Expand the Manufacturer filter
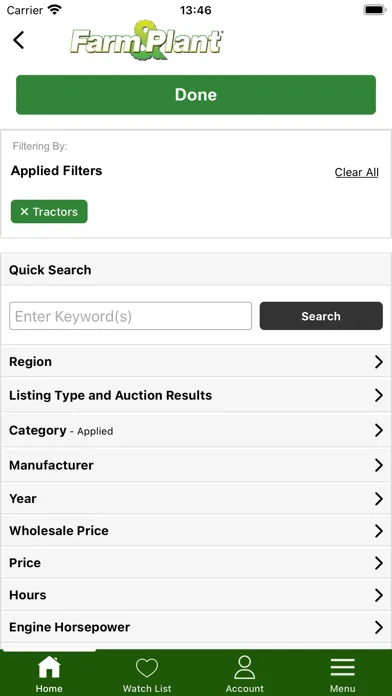Image resolution: width=392 pixels, height=696 pixels. (196, 465)
